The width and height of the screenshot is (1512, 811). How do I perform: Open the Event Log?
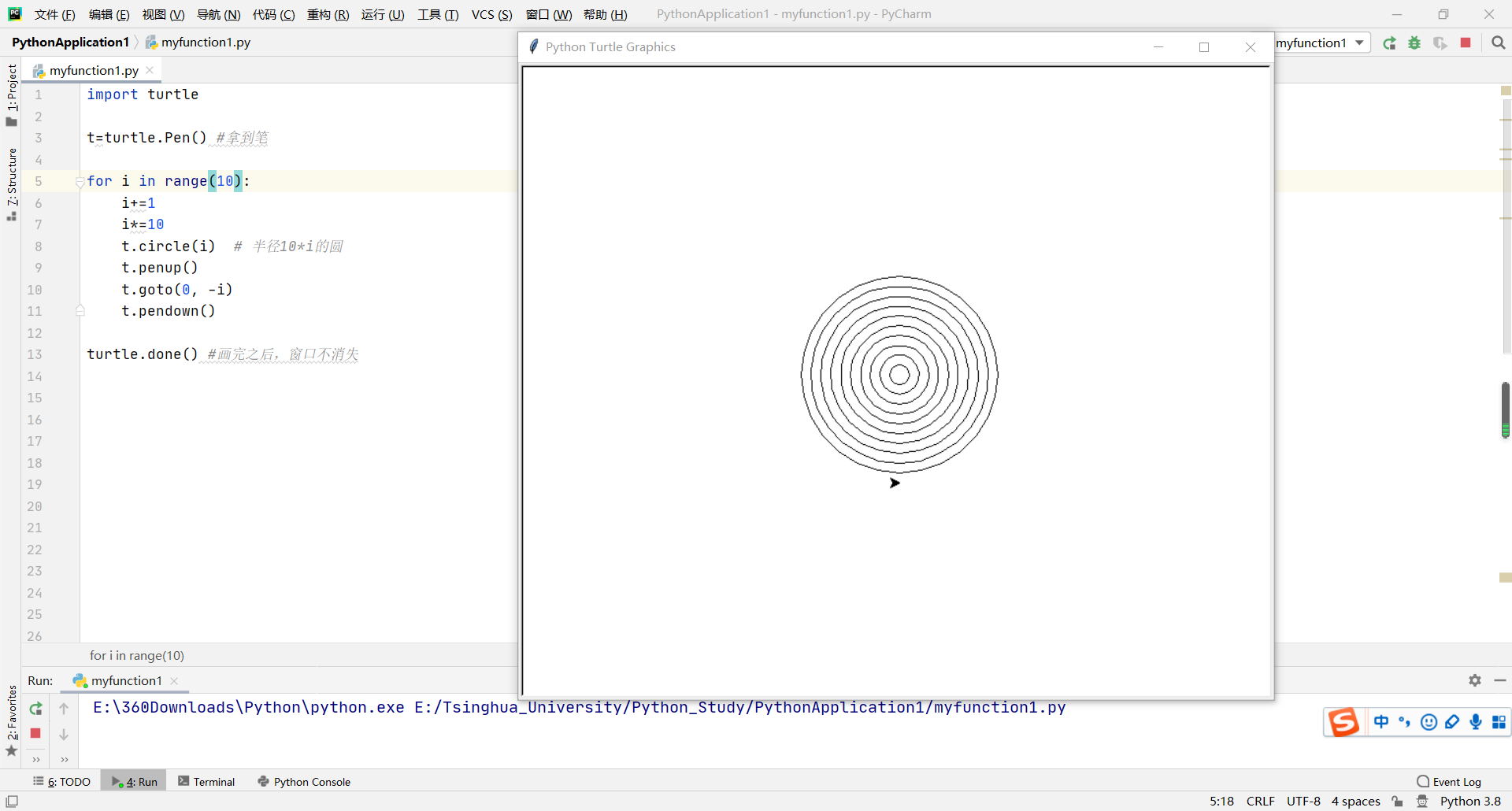(x=1449, y=781)
